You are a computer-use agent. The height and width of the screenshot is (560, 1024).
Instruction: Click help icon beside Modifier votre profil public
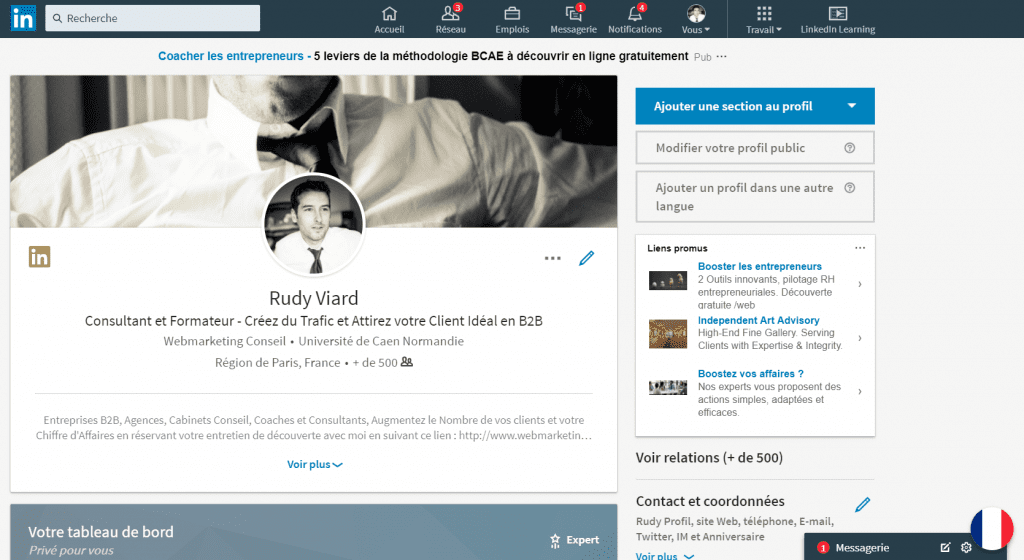(x=850, y=148)
